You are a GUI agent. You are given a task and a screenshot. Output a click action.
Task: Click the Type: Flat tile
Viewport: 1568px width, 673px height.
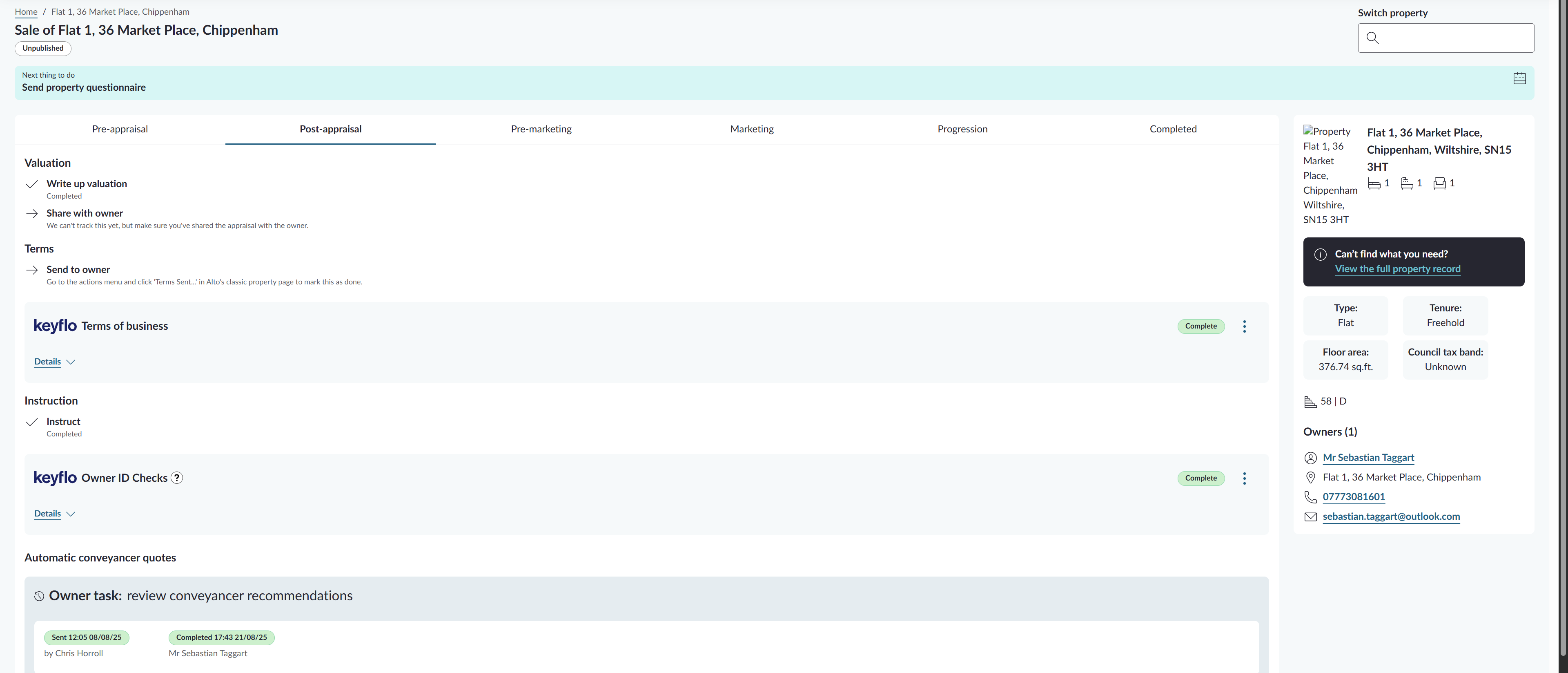pyautogui.click(x=1345, y=315)
